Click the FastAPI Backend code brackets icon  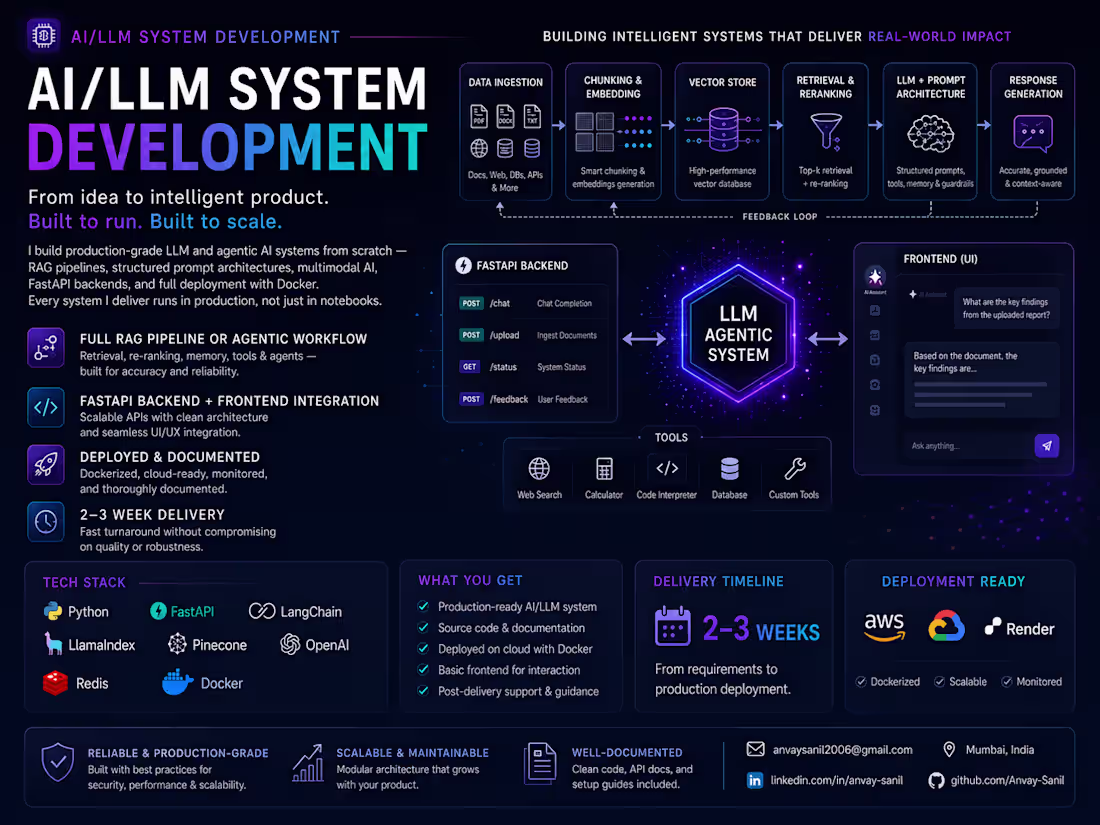click(46, 407)
